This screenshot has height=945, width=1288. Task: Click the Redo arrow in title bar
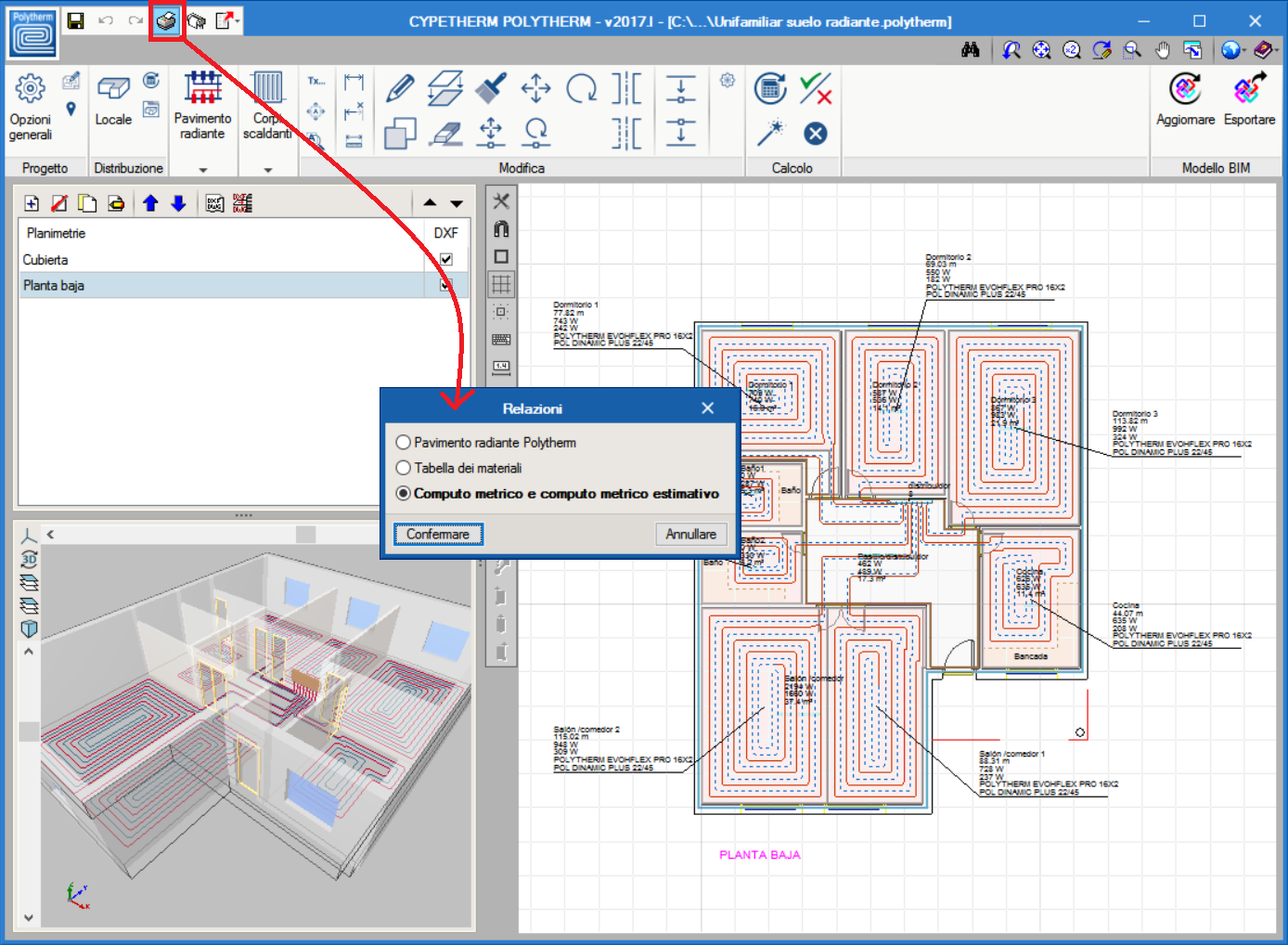tap(135, 20)
